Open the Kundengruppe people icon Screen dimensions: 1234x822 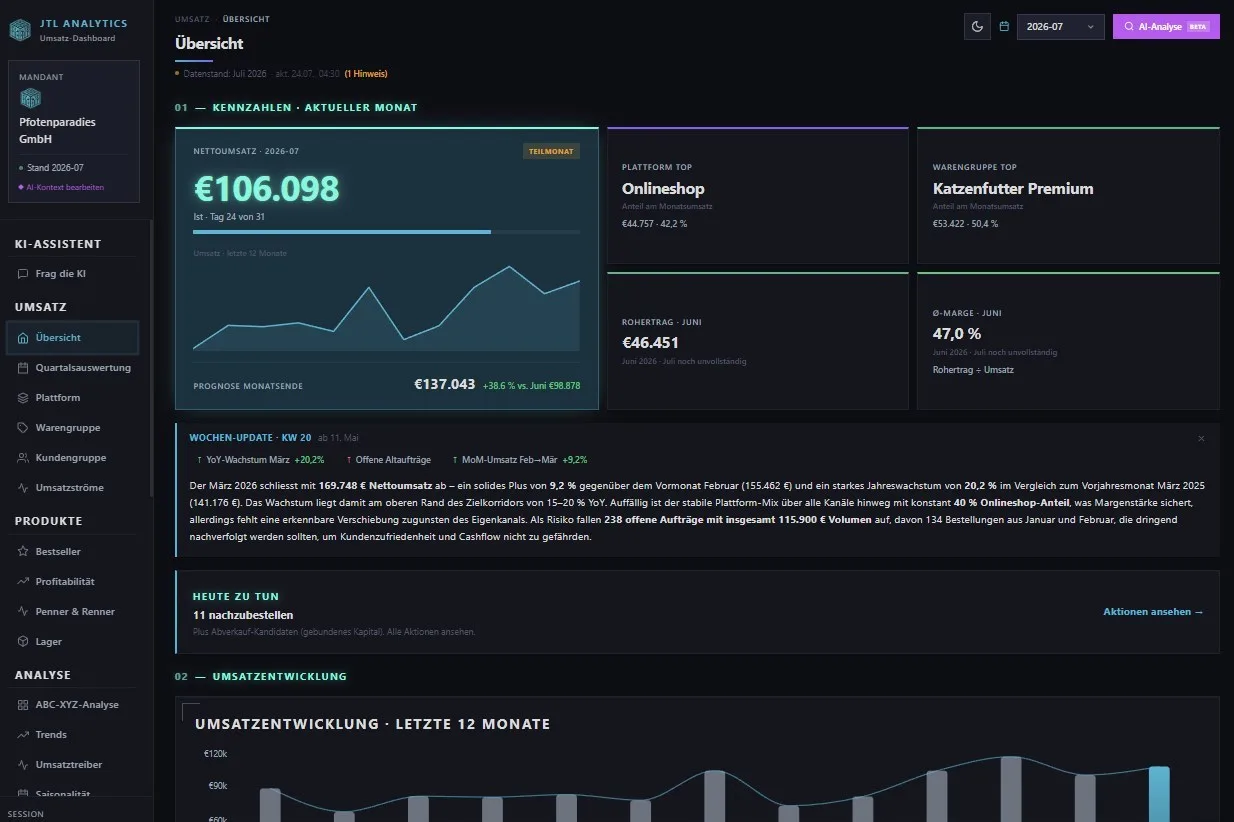click(x=23, y=458)
